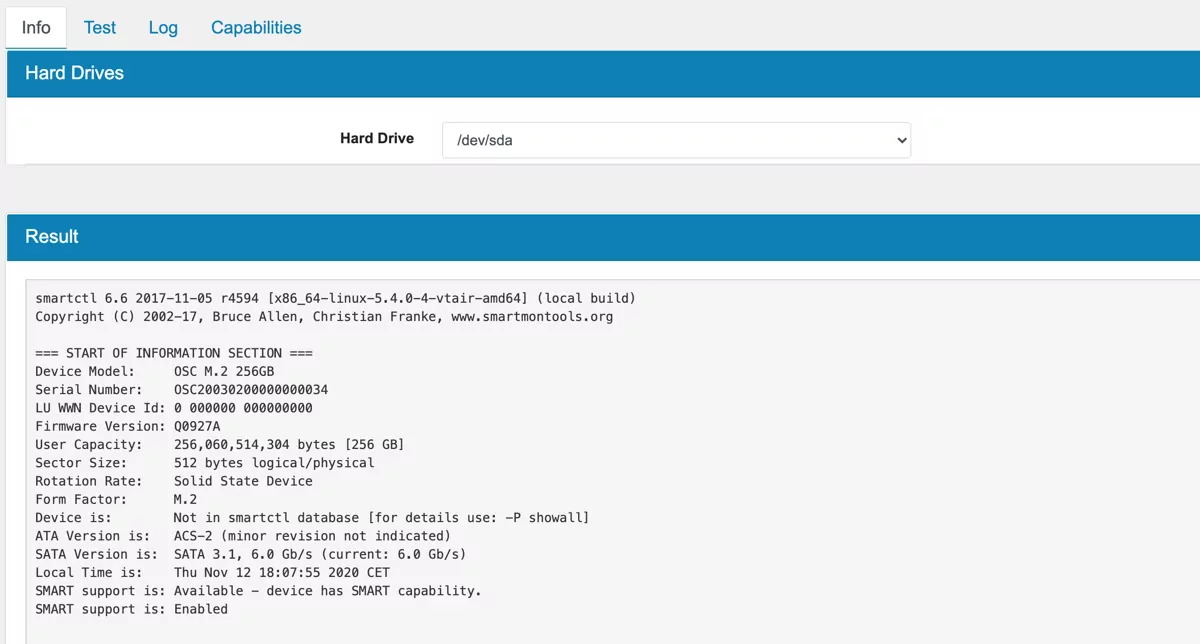Click the firmware version Q0927A
The image size is (1200, 644).
point(197,426)
